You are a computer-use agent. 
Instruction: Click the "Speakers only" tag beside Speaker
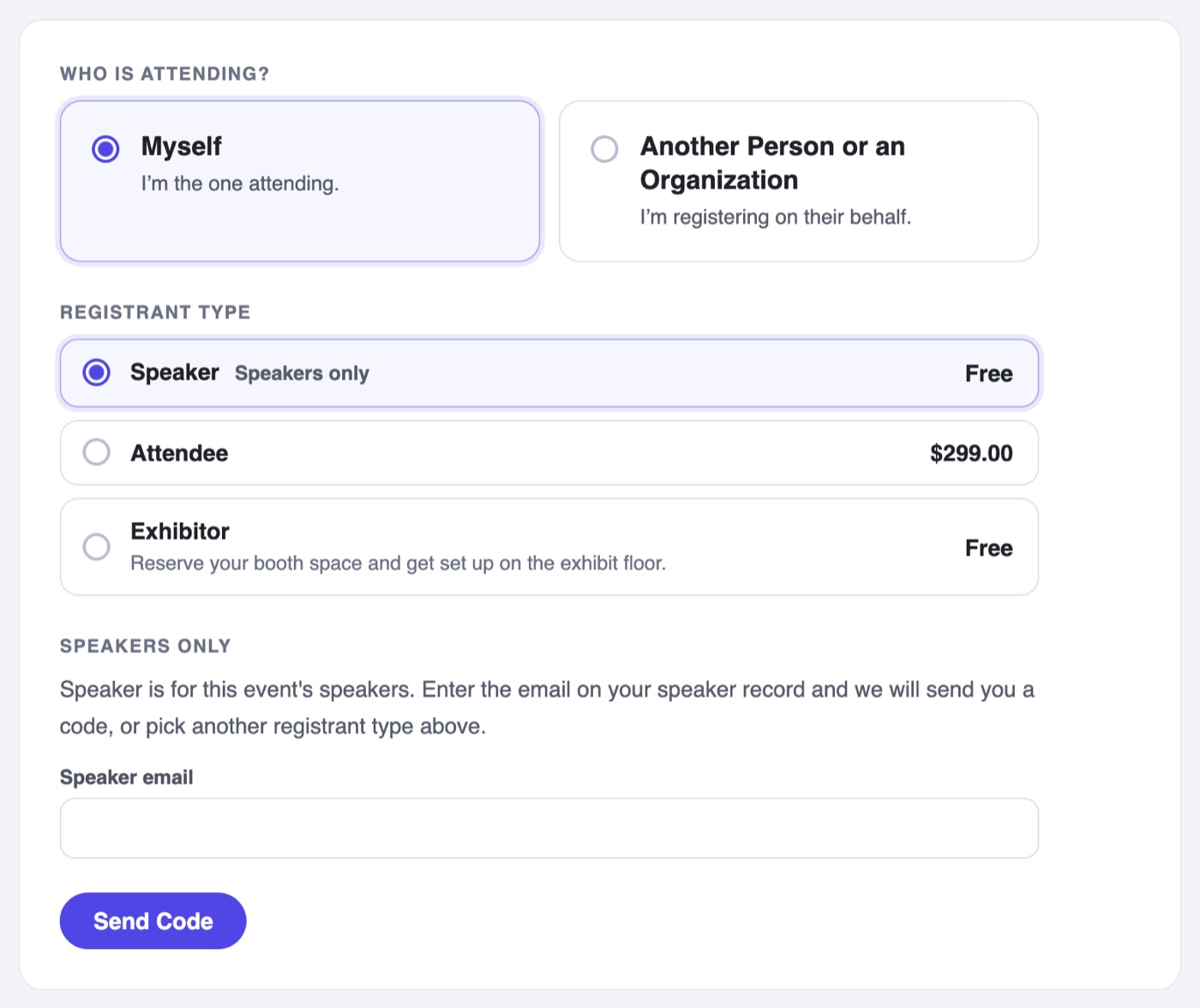tap(302, 374)
